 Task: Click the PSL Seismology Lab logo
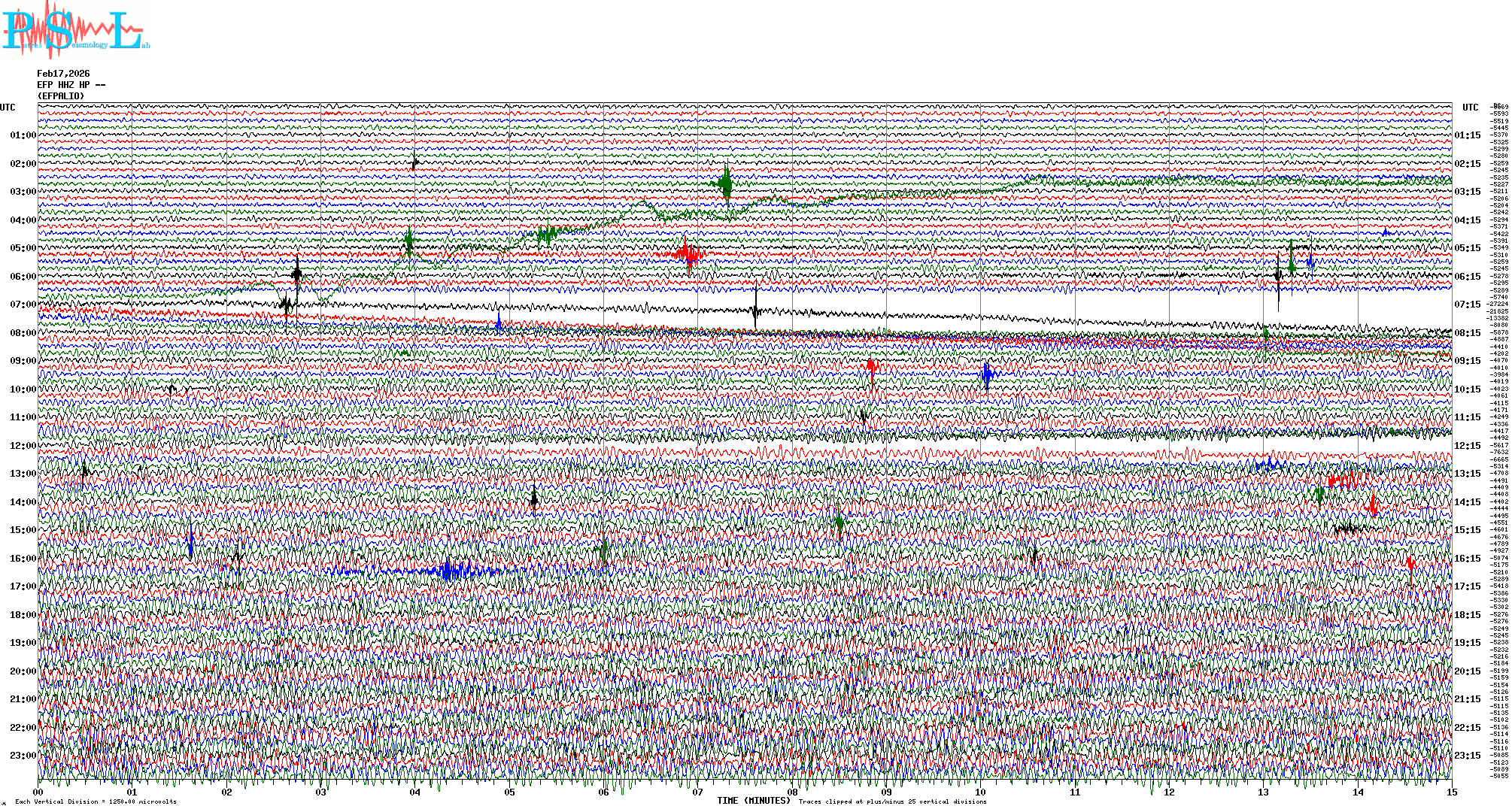coord(75,30)
